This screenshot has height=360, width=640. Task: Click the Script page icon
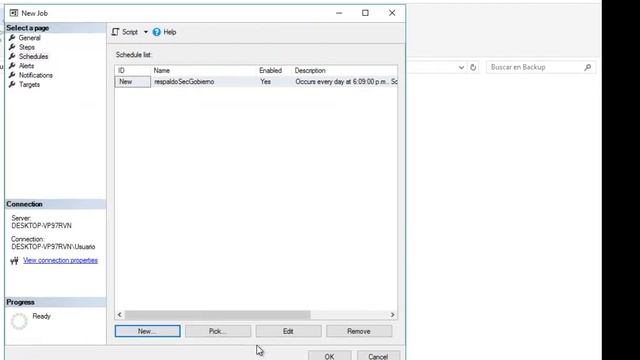click(116, 32)
